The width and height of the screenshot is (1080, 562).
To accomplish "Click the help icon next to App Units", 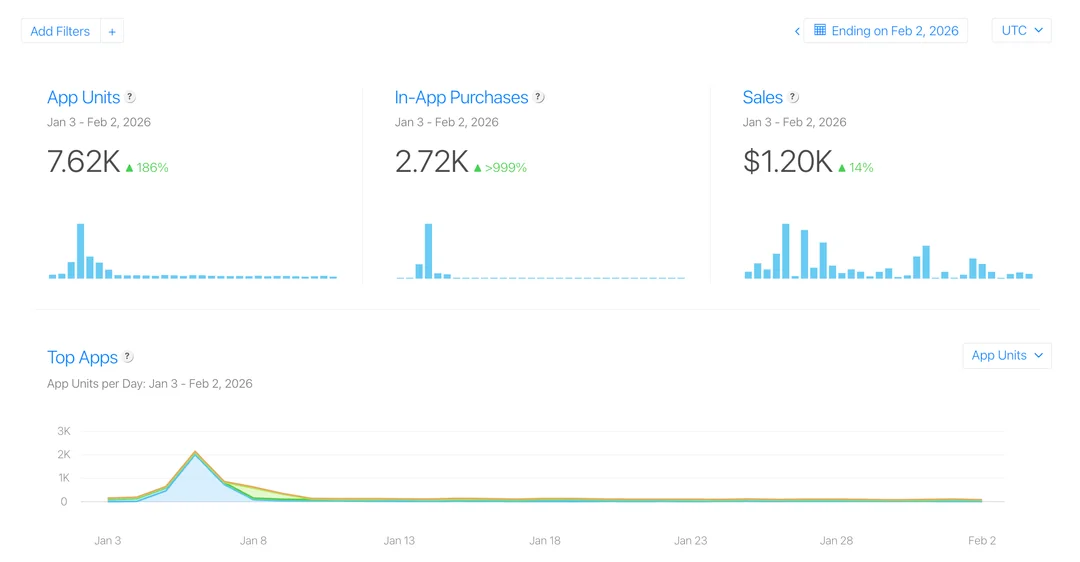I will 130,98.
